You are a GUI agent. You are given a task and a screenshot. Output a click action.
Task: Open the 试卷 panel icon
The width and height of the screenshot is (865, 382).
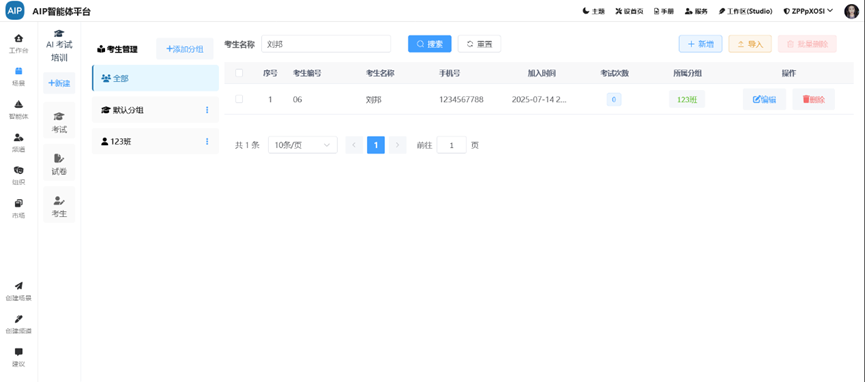pyautogui.click(x=59, y=159)
